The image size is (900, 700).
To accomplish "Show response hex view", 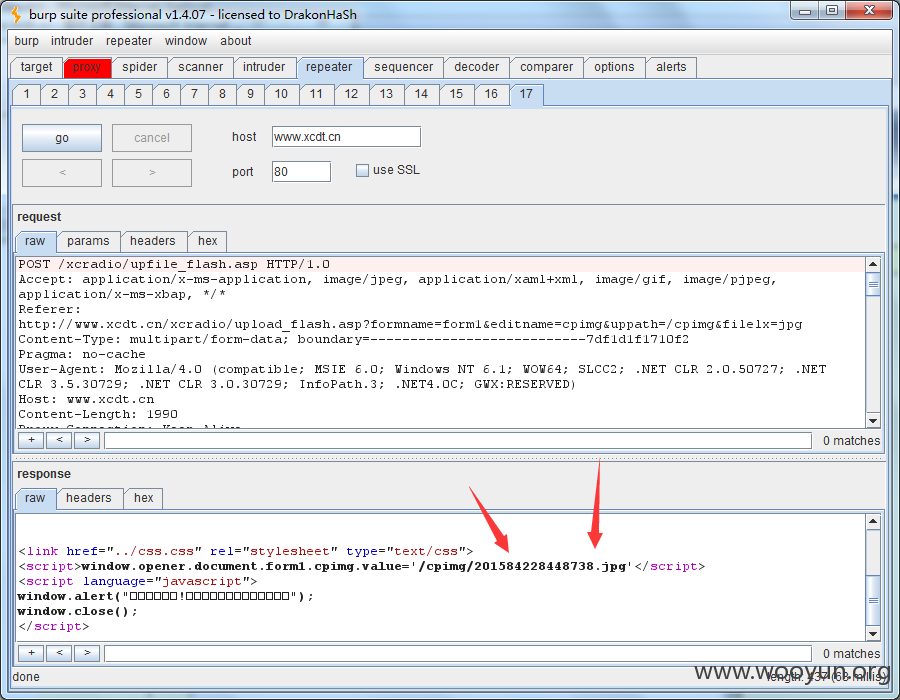I will 143,498.
